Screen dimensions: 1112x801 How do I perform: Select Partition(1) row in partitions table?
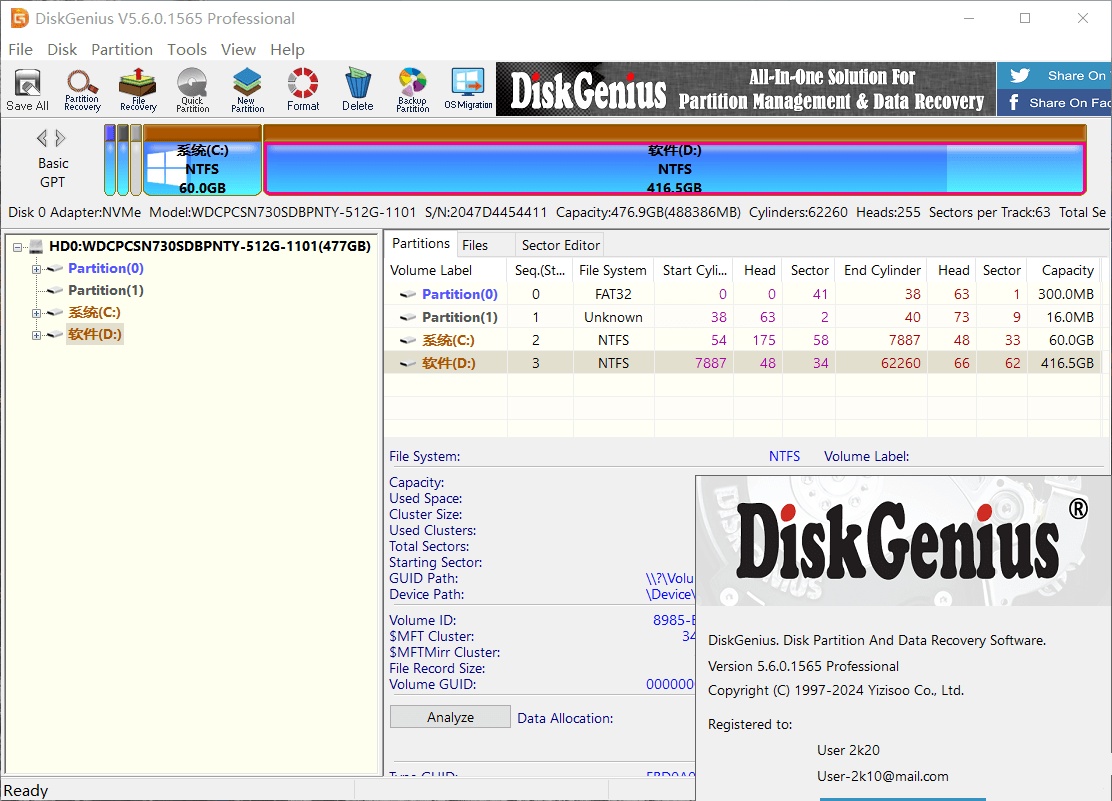click(x=743, y=317)
